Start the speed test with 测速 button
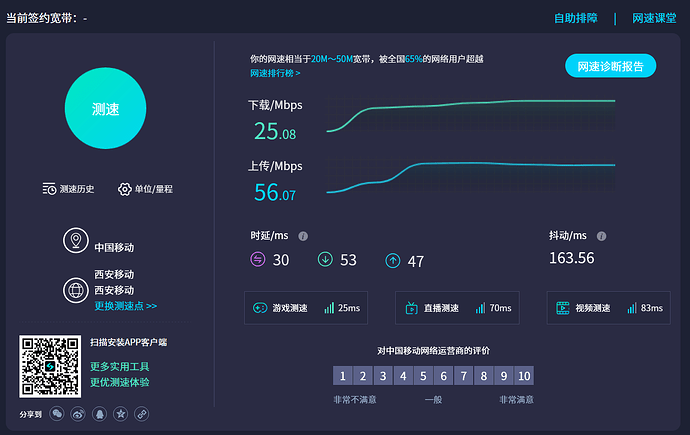Viewport: 690px width, 435px height. click(x=106, y=108)
